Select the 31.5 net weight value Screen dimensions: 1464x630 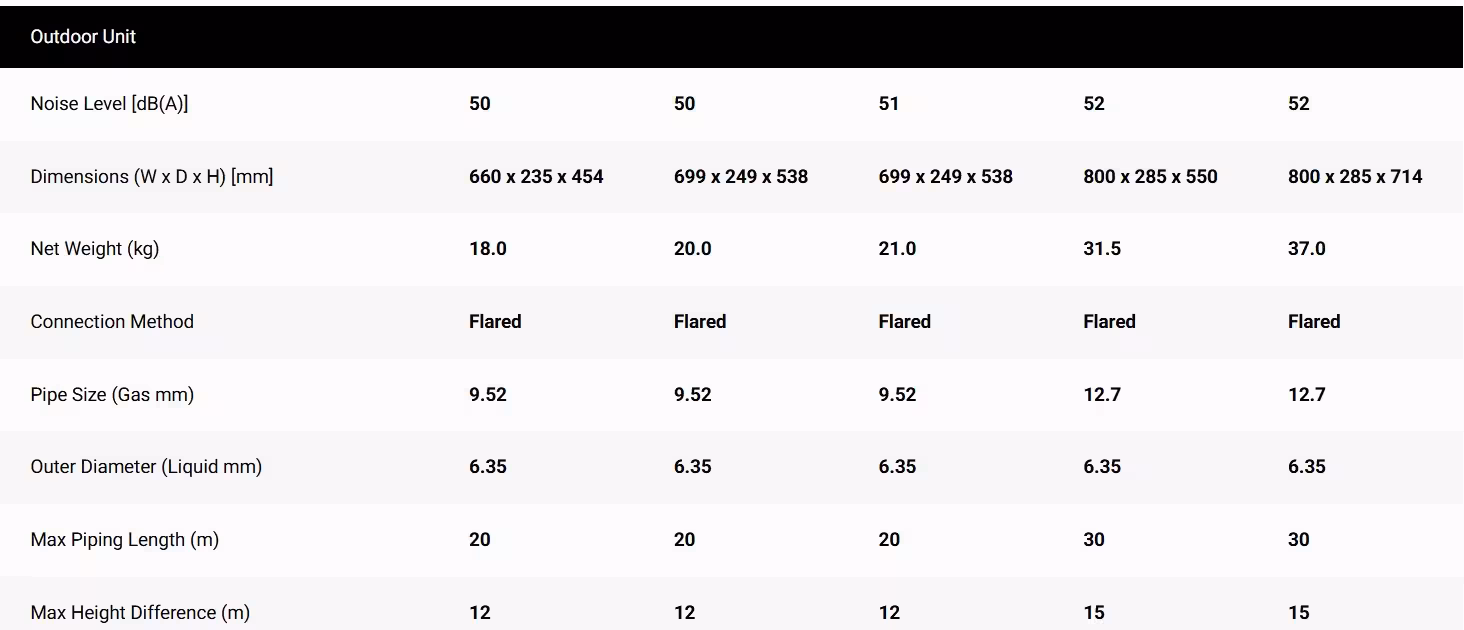coord(1102,249)
